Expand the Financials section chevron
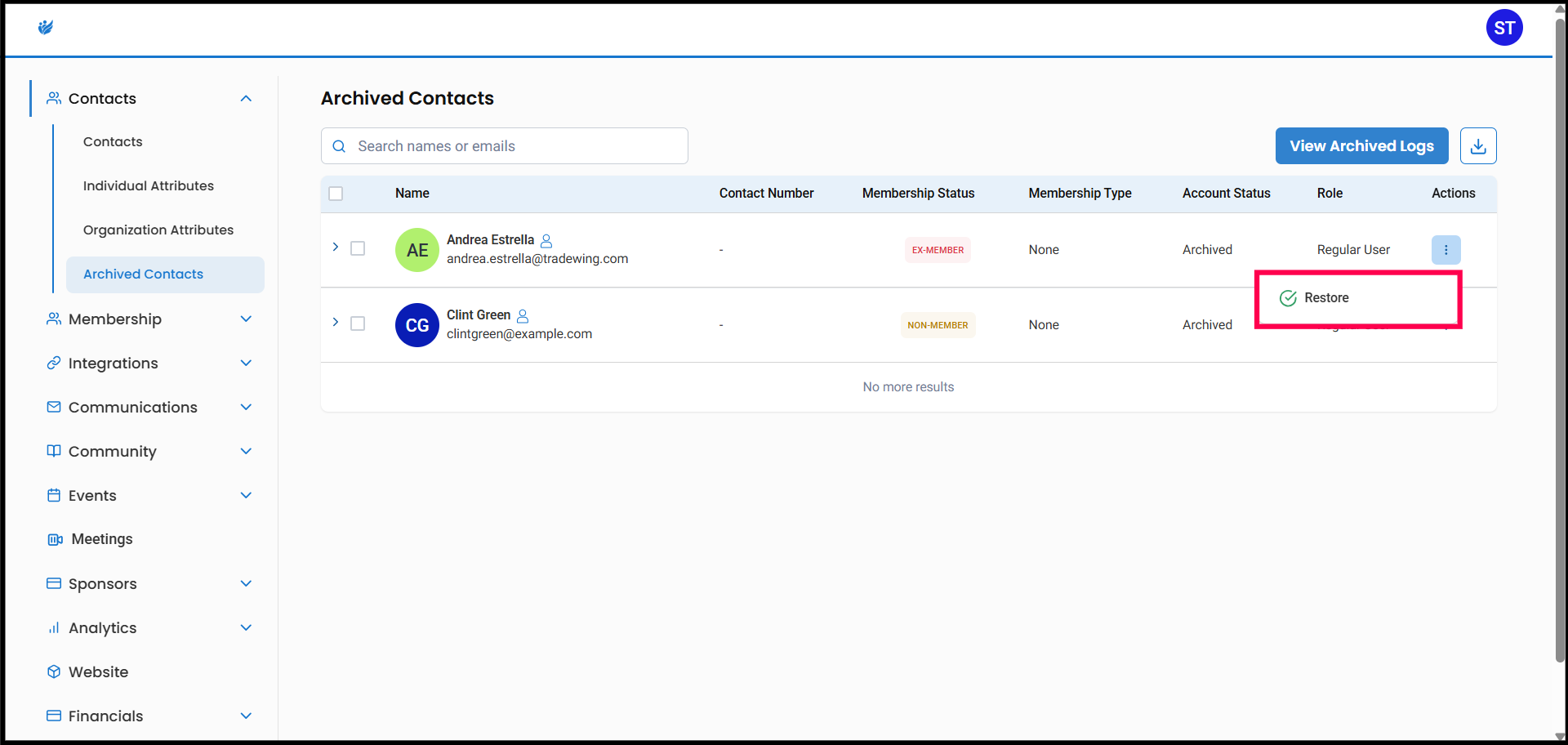 (246, 716)
